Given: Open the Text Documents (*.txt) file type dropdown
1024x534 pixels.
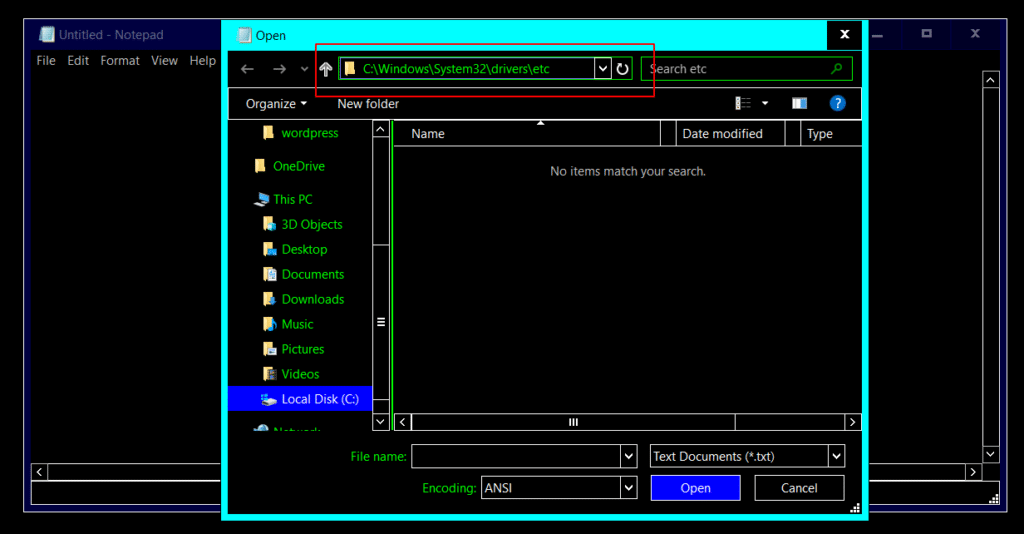Looking at the screenshot, I should point(747,456).
